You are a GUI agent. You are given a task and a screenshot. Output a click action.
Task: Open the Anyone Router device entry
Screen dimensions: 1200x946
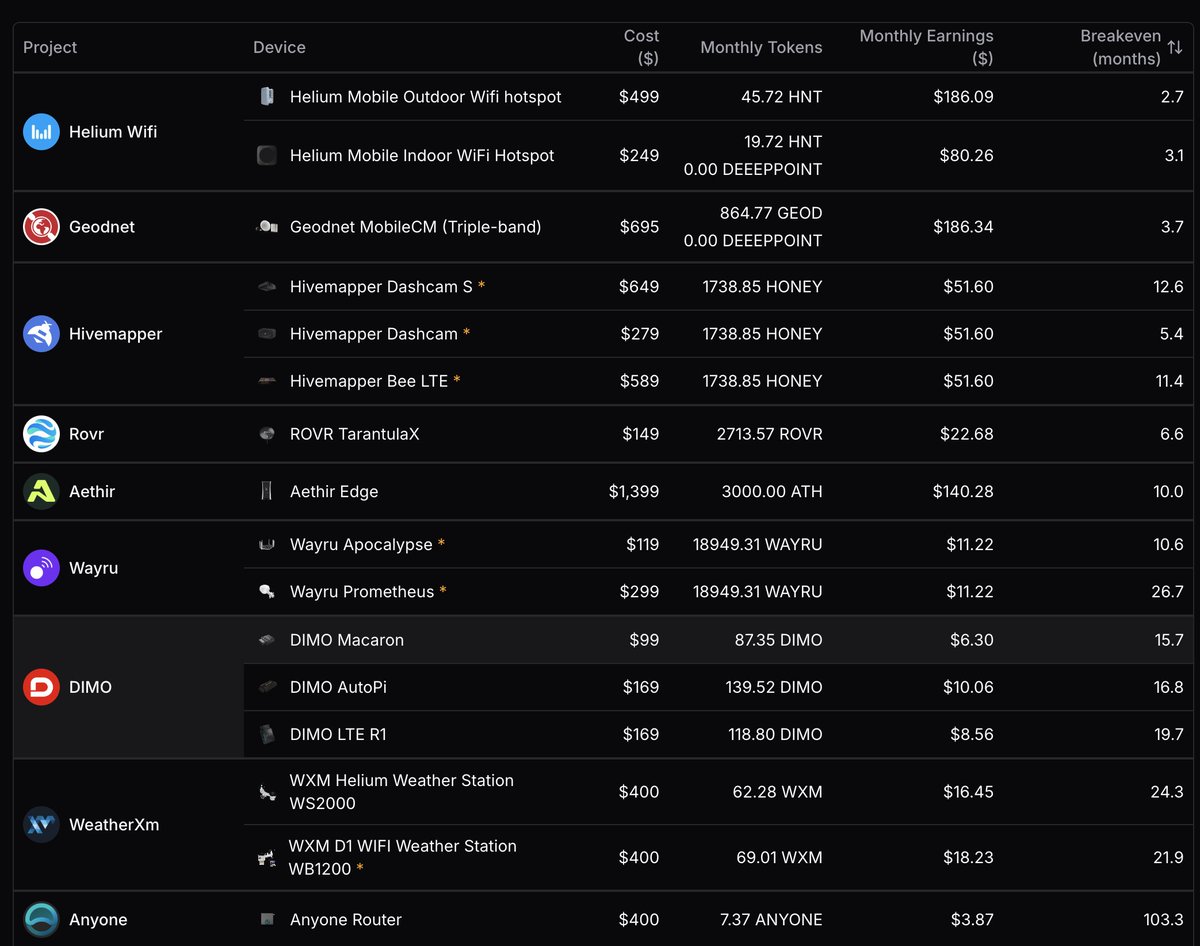(346, 919)
